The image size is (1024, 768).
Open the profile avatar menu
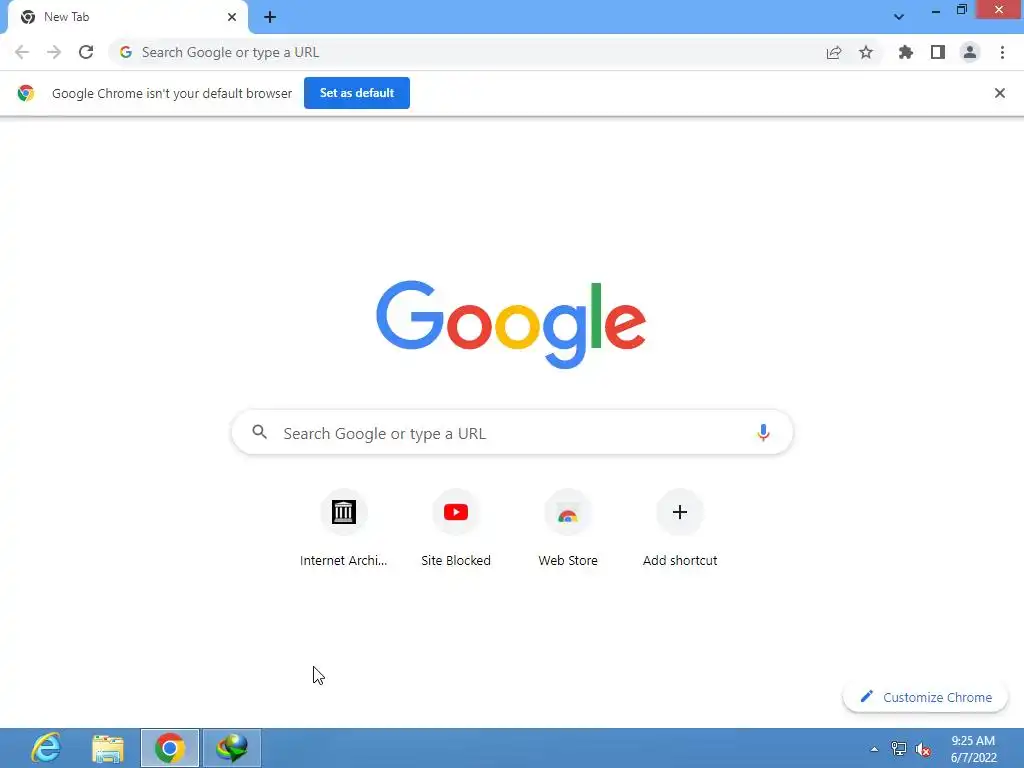pos(970,52)
